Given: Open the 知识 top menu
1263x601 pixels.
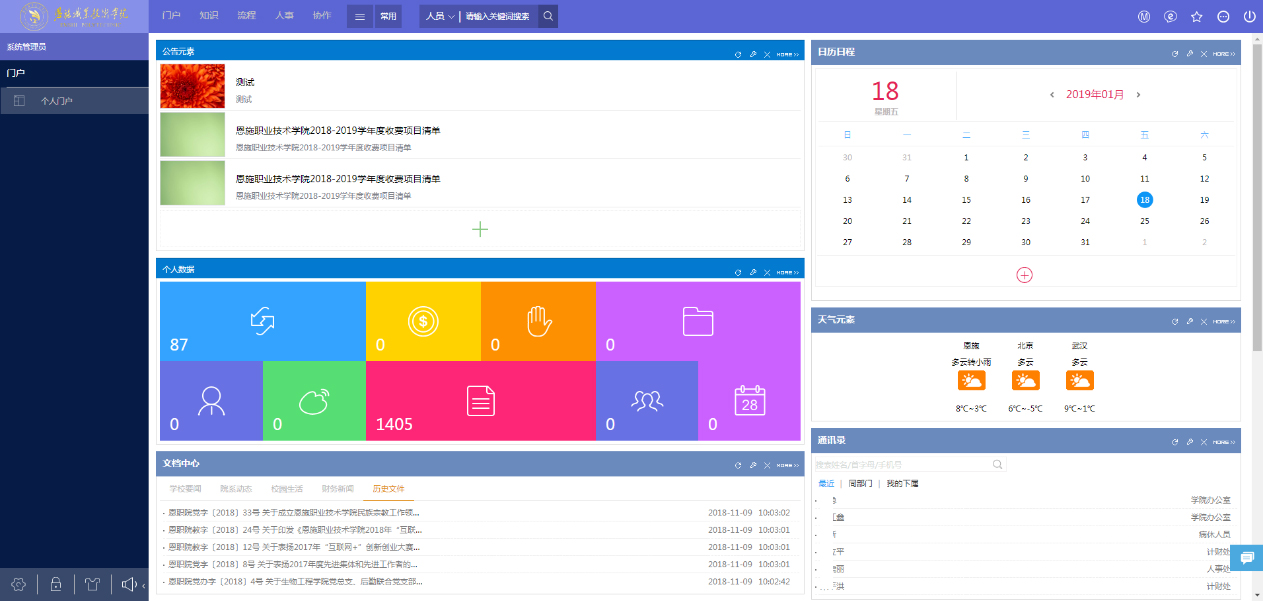Looking at the screenshot, I should coord(209,16).
